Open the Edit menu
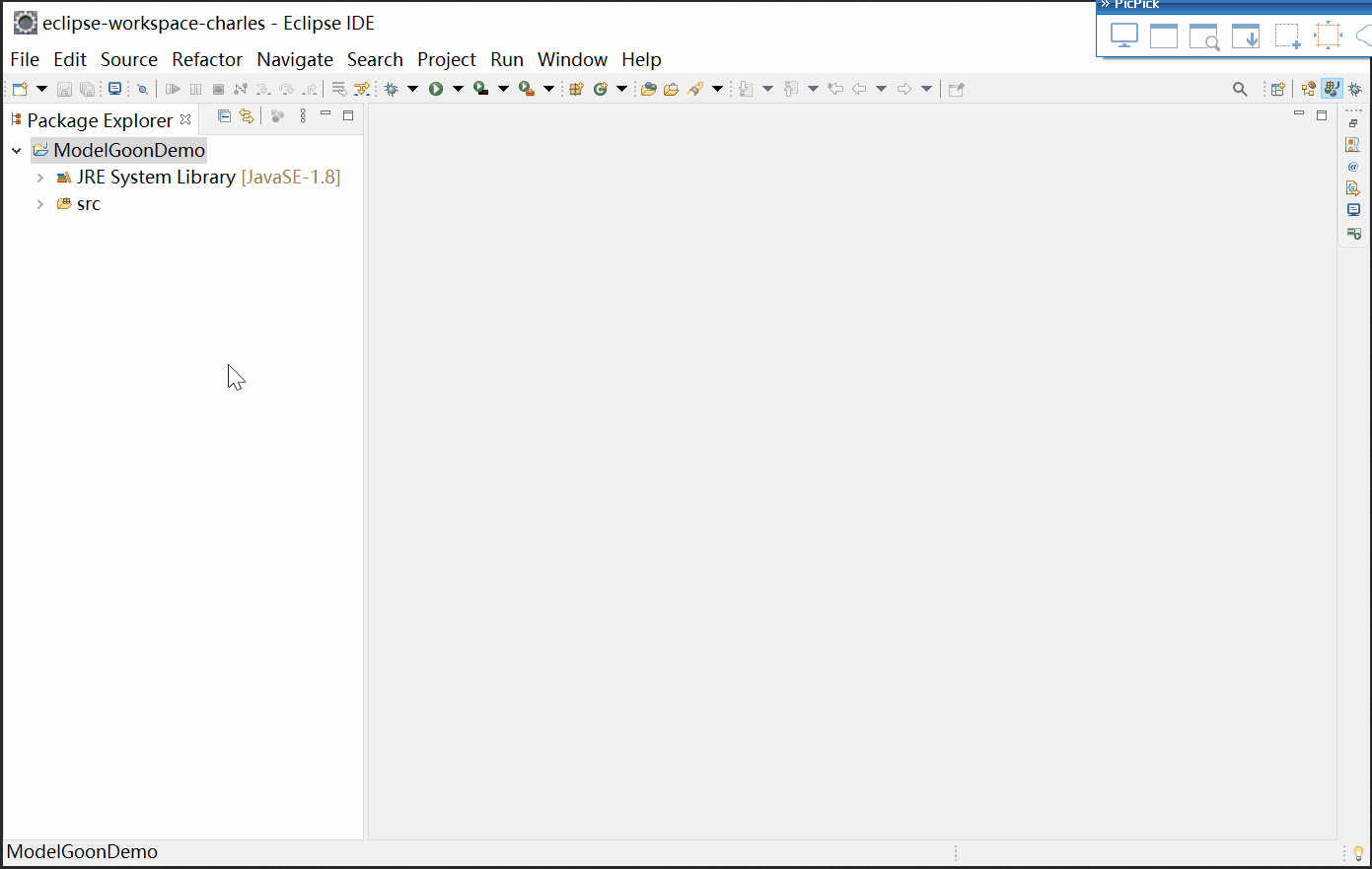The height and width of the screenshot is (869, 1372). pos(70,59)
